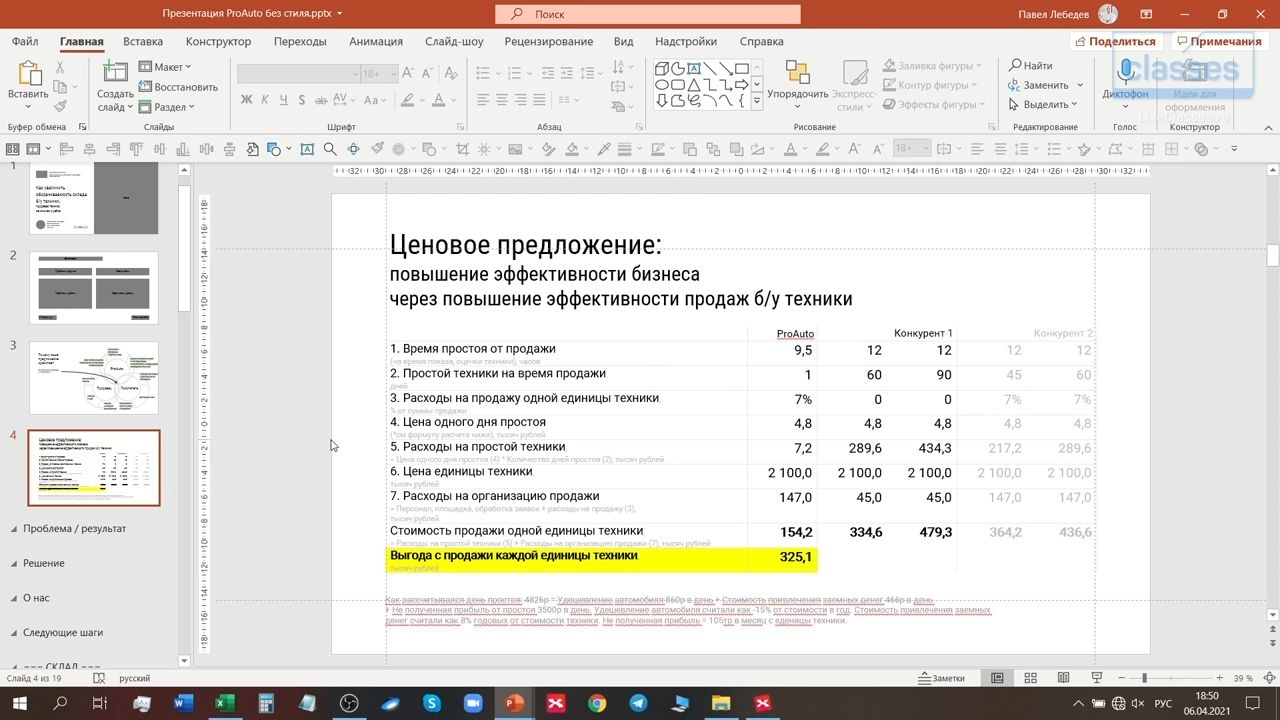Switch to the Переходы tab

click(x=300, y=42)
